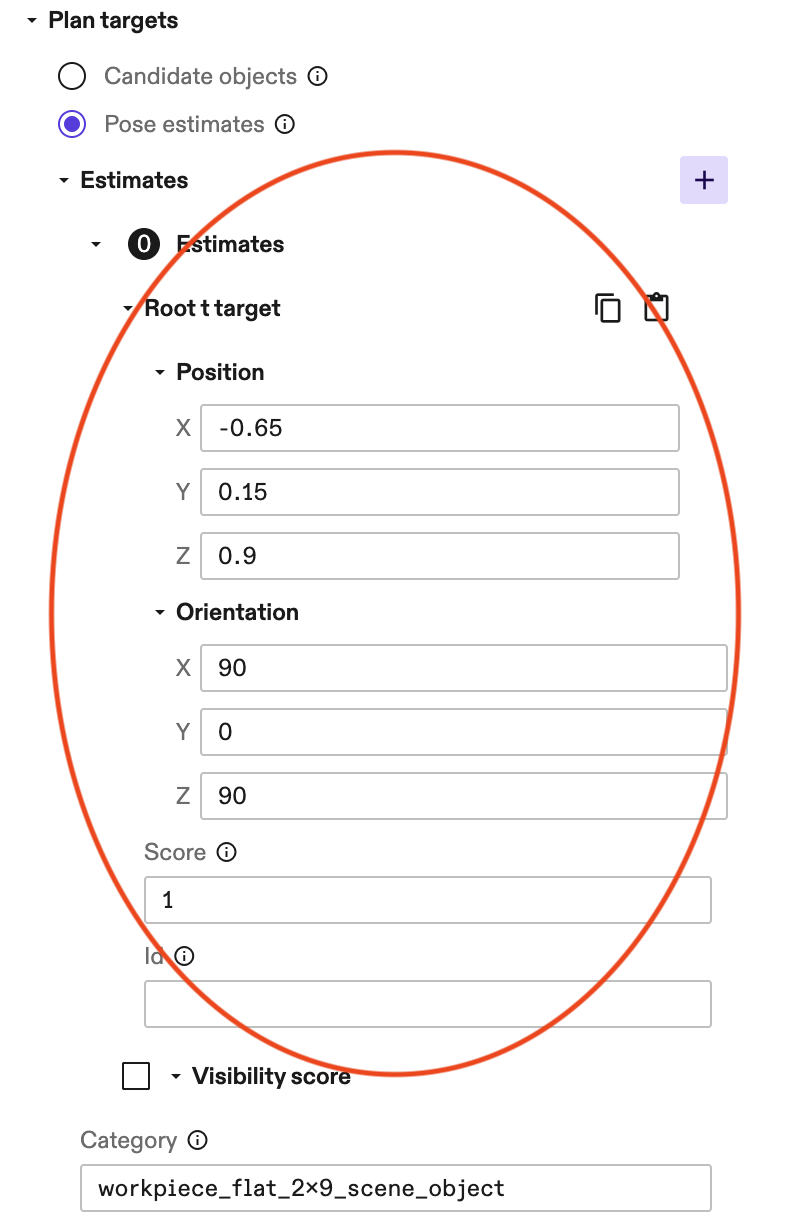Viewport: 802px width, 1224px height.
Task: Click the Score input field
Action: (x=427, y=899)
